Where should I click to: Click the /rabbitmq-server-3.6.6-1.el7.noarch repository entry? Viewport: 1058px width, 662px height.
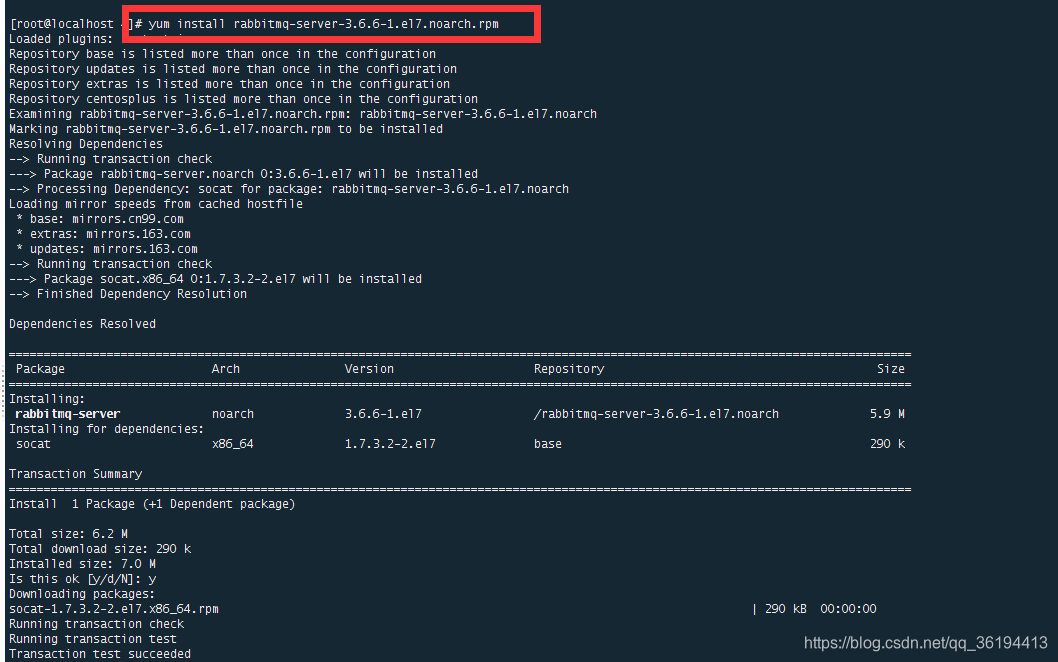(x=656, y=414)
